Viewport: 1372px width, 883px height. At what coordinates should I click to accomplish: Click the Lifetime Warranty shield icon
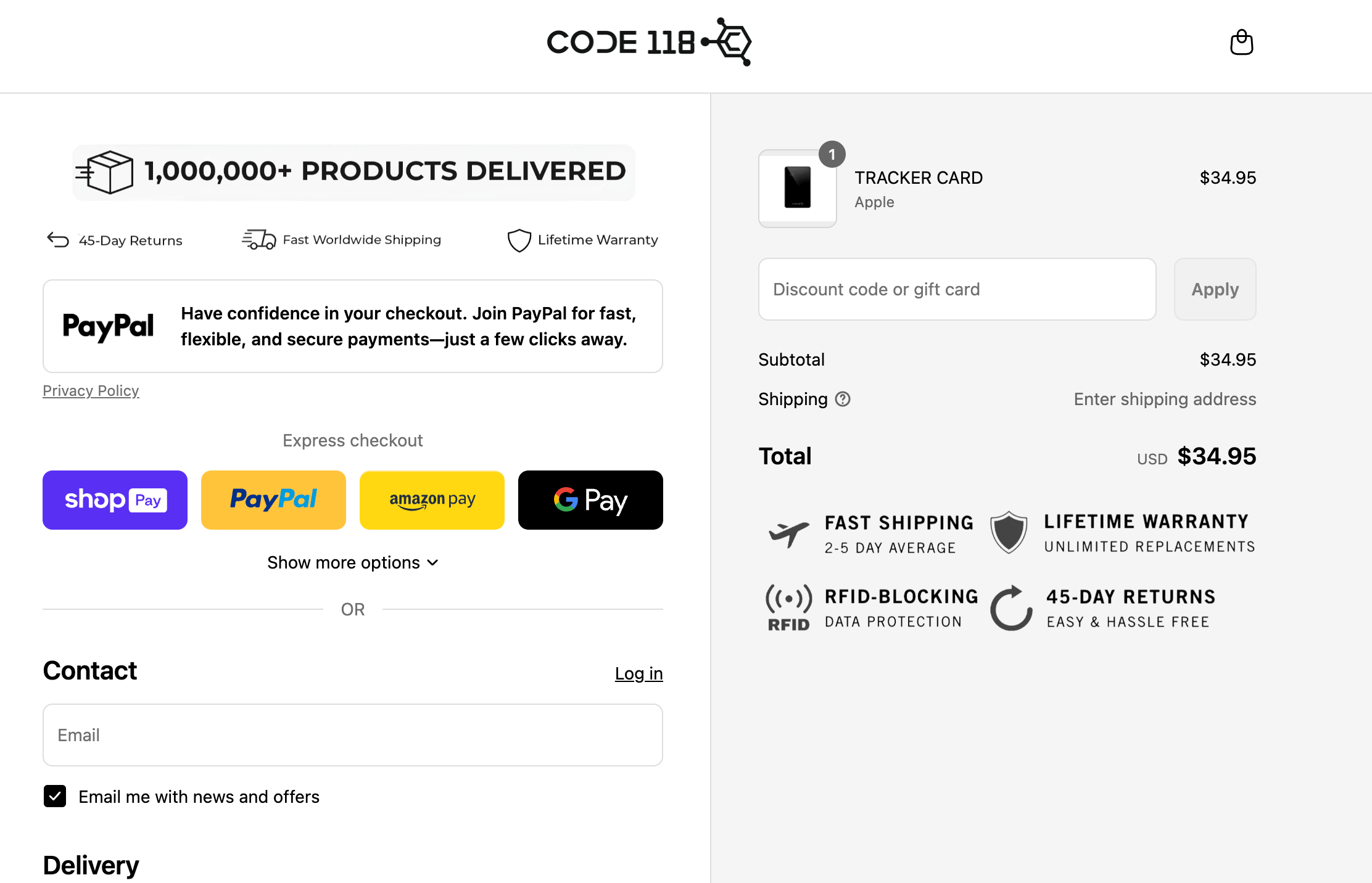click(519, 240)
